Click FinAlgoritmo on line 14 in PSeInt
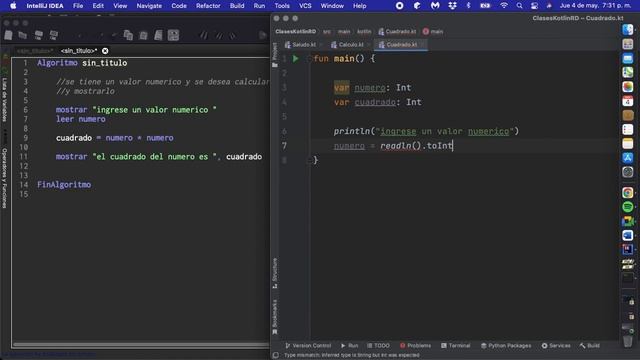Viewport: 640px width, 360px height. (x=64, y=184)
